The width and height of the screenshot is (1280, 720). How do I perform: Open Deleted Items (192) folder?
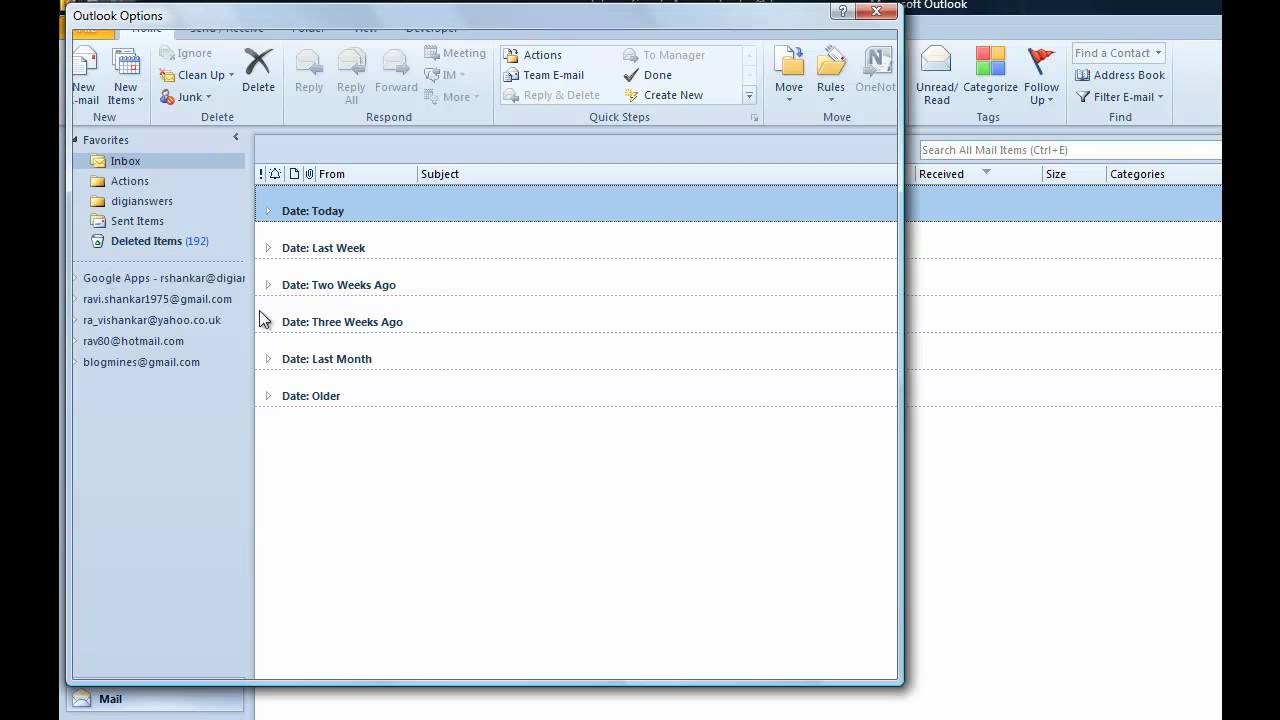pyautogui.click(x=158, y=241)
